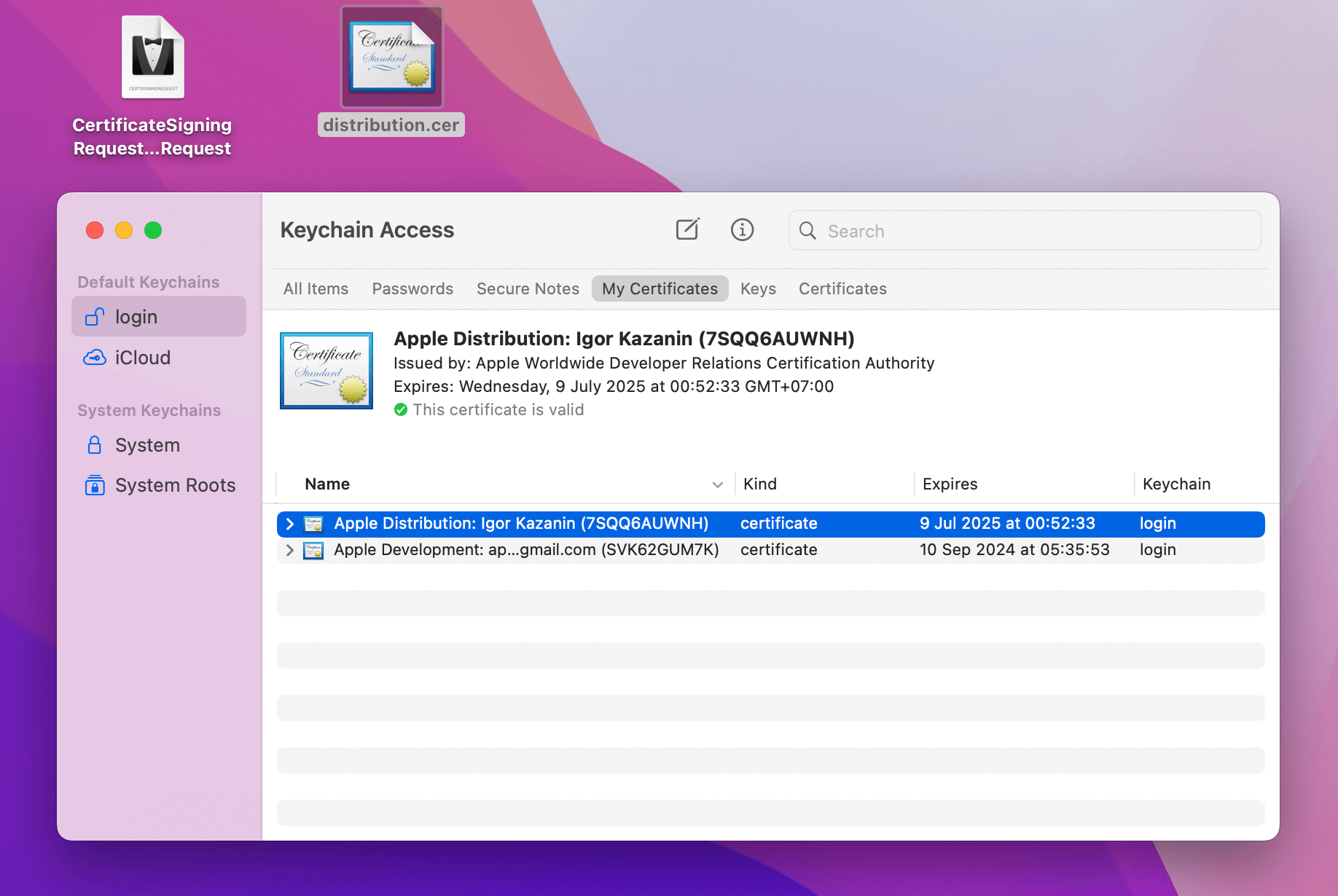Viewport: 1338px width, 896px height.
Task: Click the large certificate preview image
Action: click(x=326, y=370)
